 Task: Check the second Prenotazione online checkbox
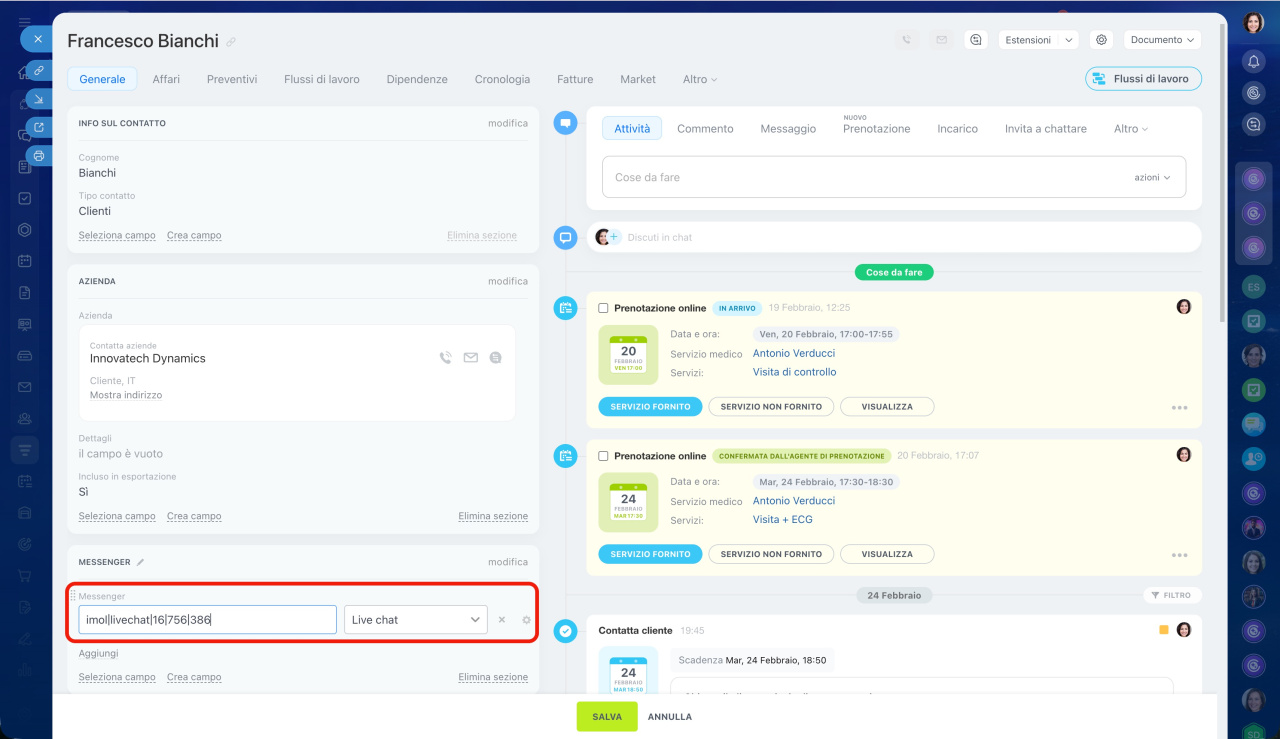pyautogui.click(x=603, y=456)
